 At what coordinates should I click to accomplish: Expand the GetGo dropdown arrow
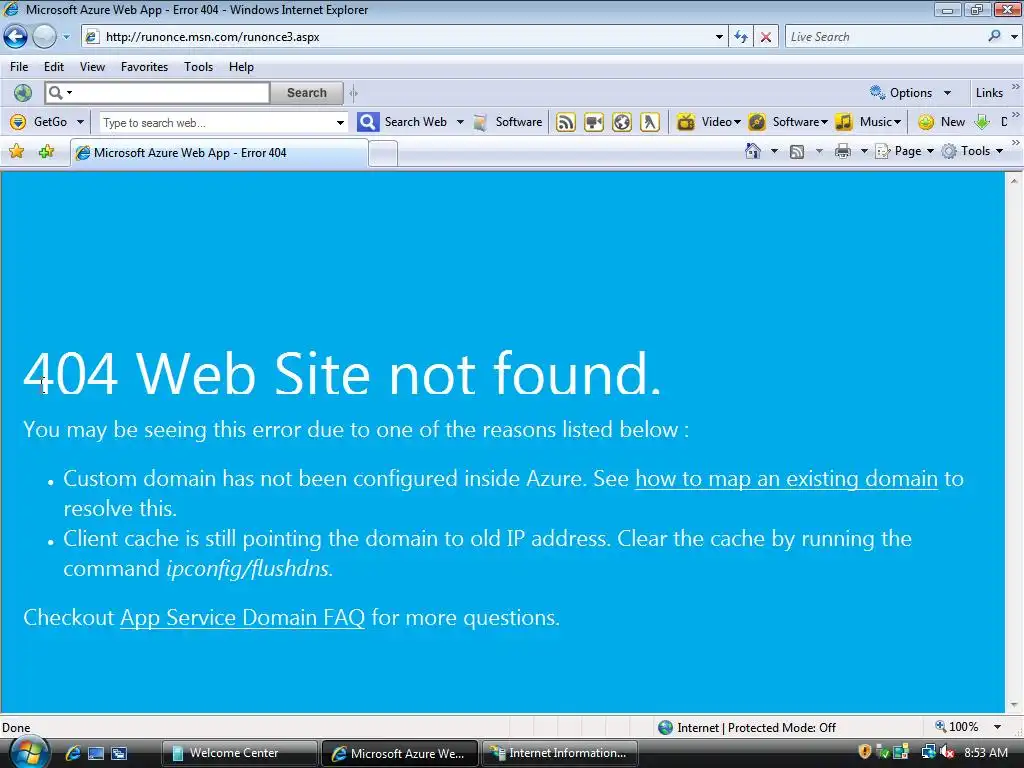[x=80, y=122]
